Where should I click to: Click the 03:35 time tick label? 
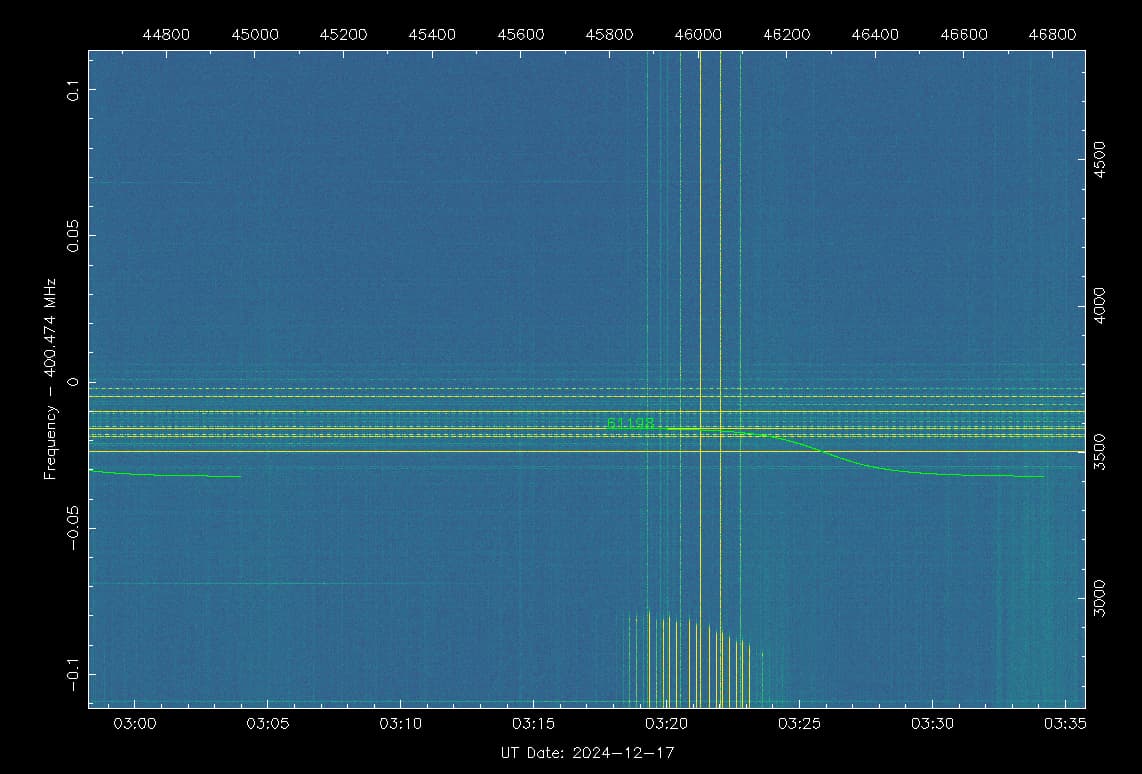point(1065,724)
